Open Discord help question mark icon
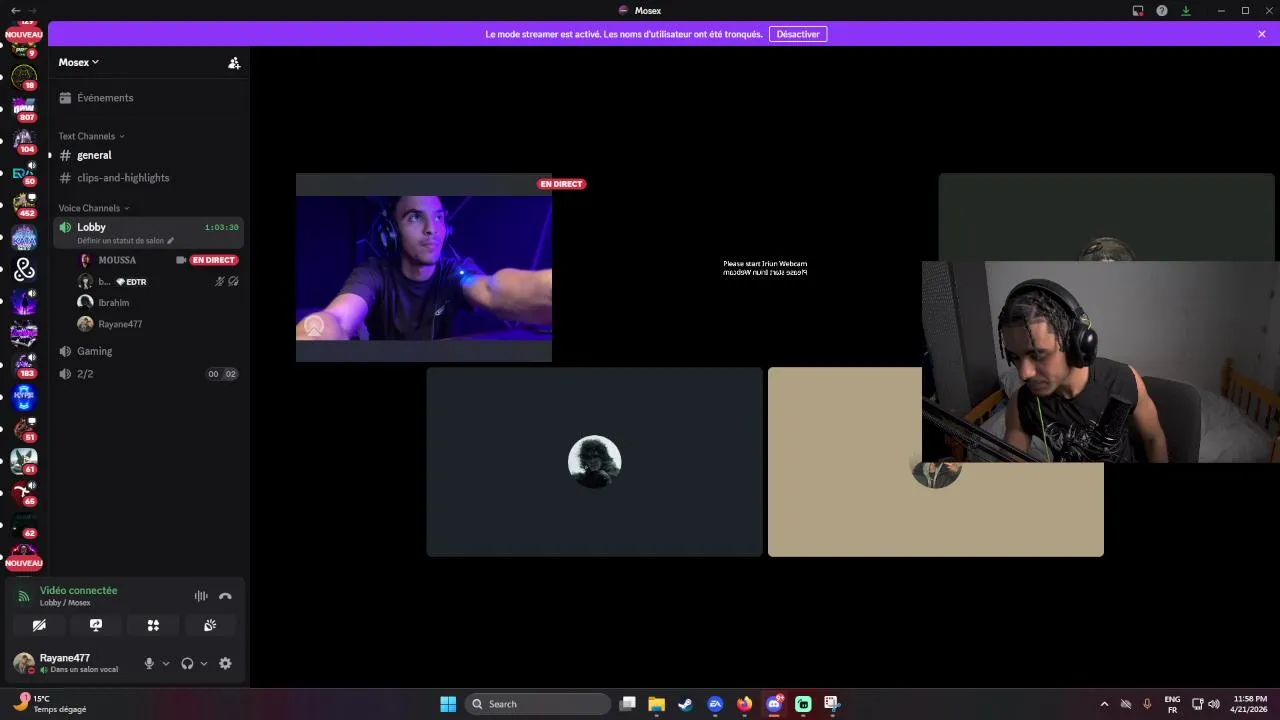 [1162, 10]
